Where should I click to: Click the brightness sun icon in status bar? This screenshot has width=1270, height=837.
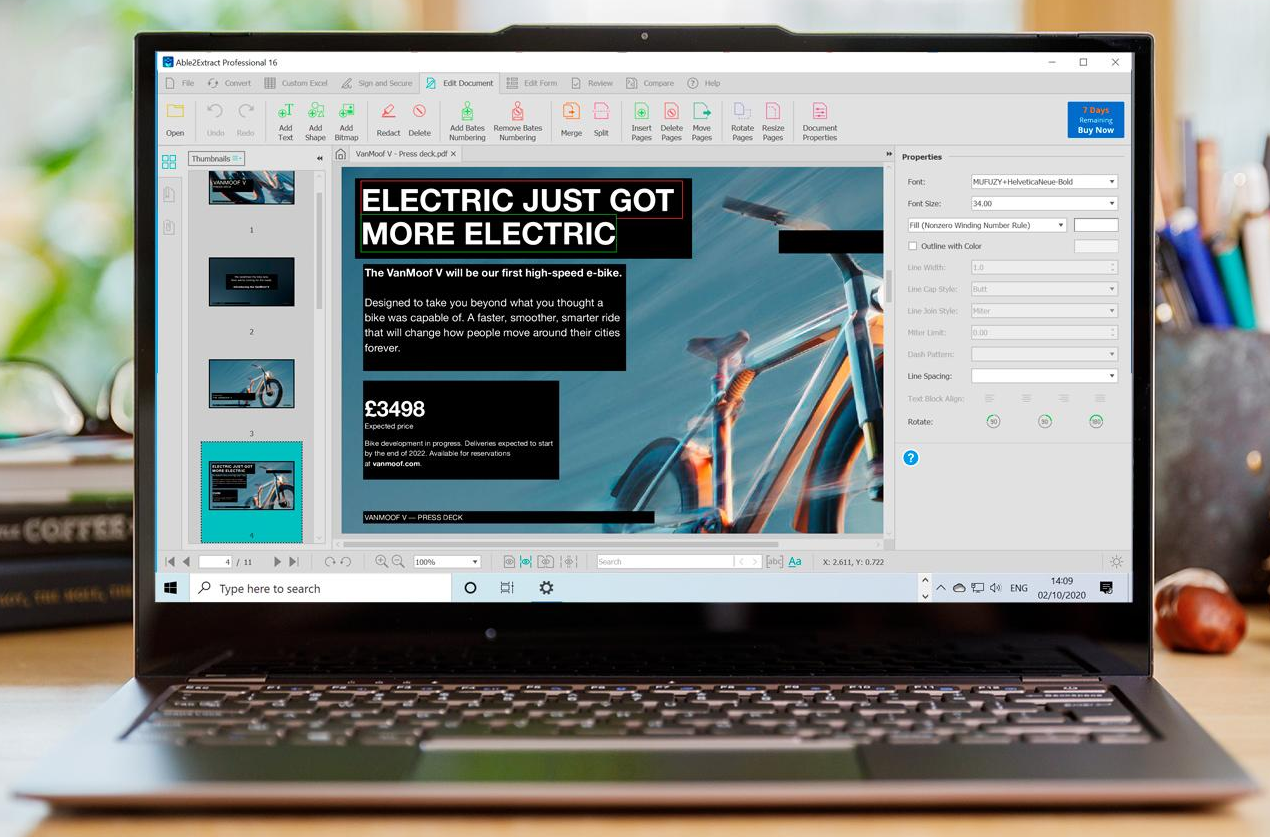point(1116,562)
